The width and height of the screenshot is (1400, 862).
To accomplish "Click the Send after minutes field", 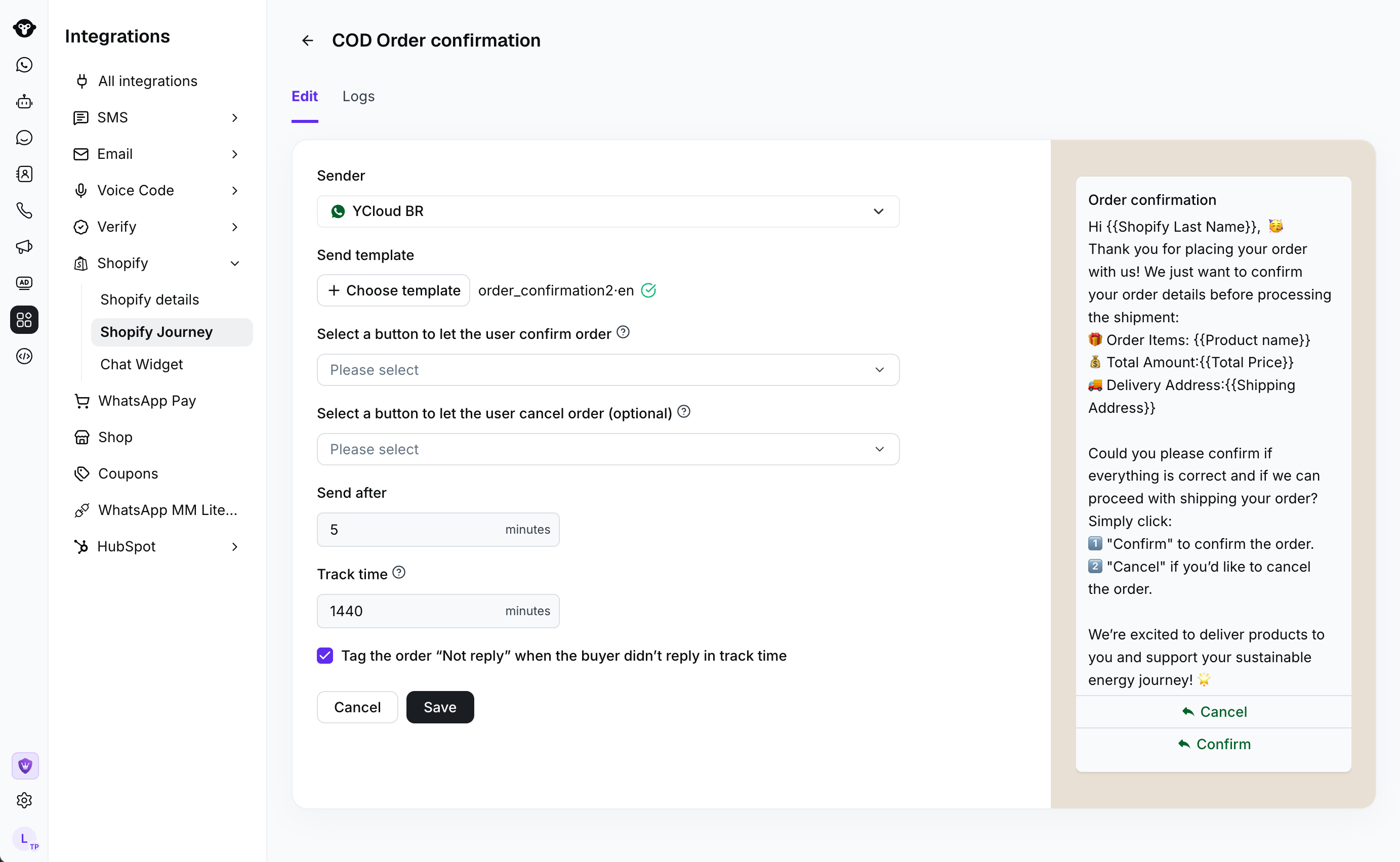I will 438,530.
